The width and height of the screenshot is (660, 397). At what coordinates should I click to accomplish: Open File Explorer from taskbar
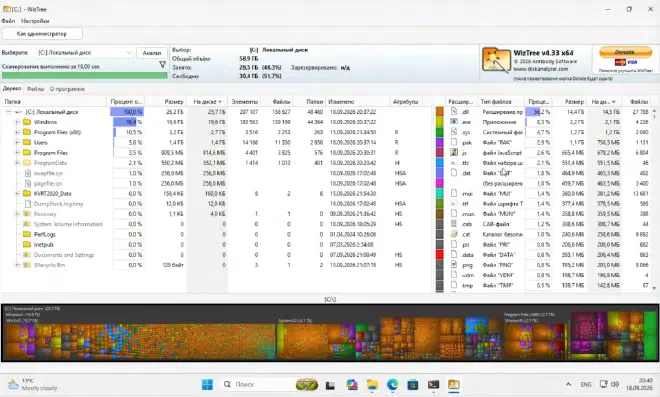coord(372,384)
